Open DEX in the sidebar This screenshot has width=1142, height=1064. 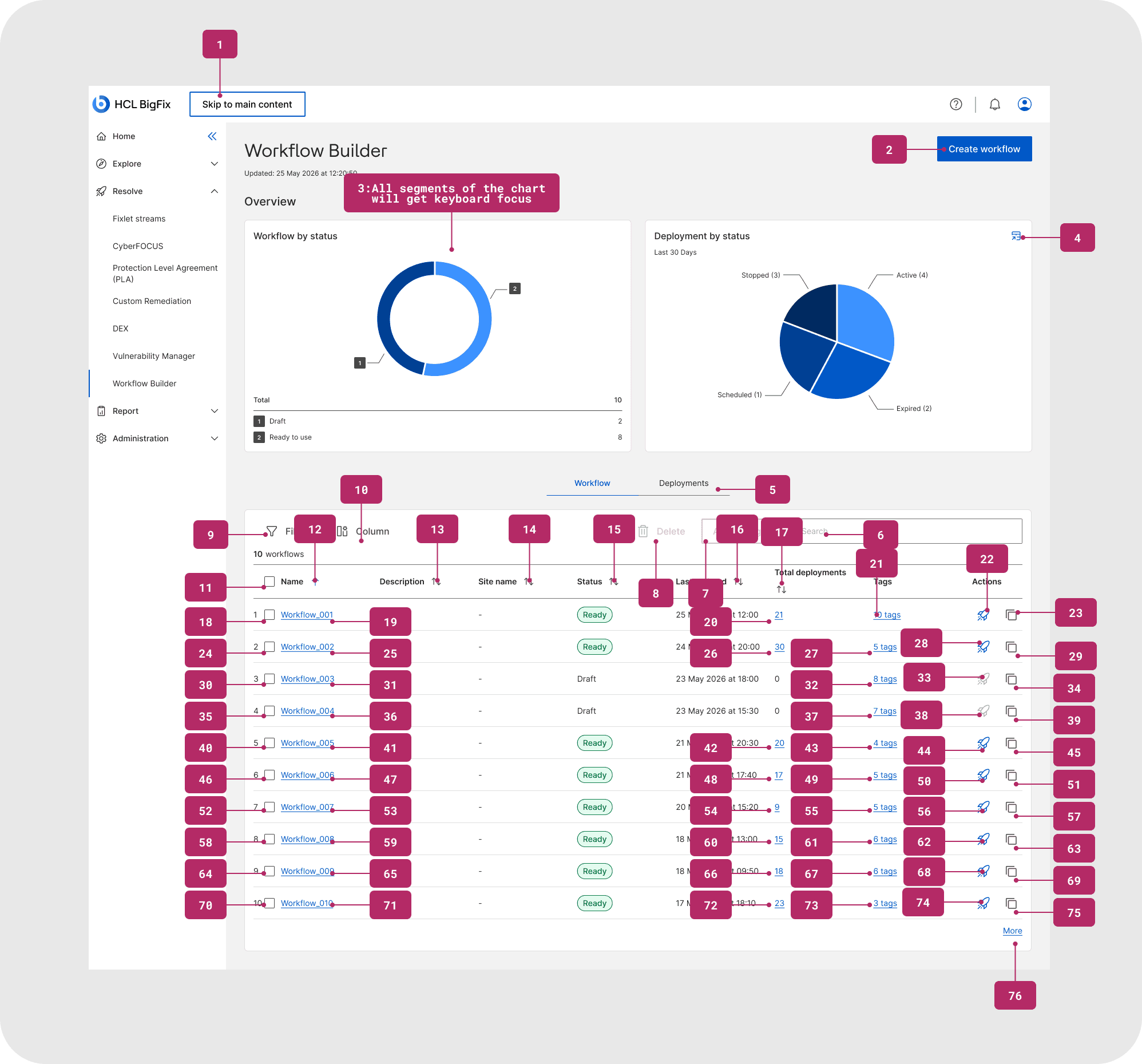pos(121,329)
